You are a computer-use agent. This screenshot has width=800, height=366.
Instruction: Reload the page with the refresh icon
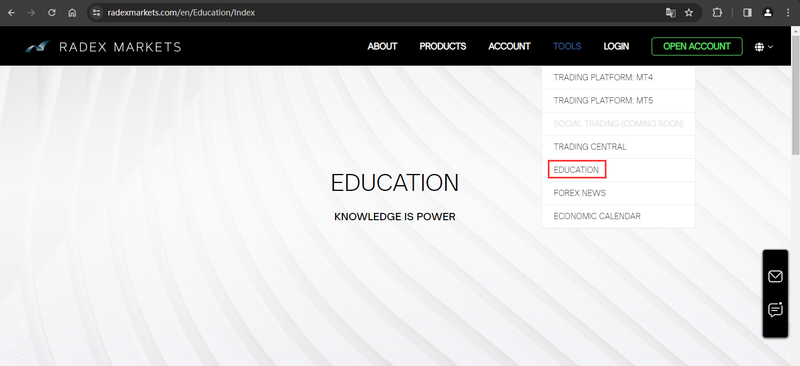[x=52, y=13]
